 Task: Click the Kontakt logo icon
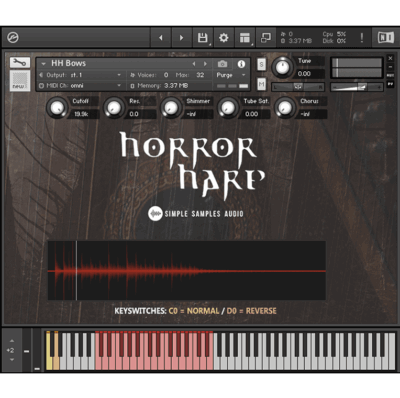[13, 38]
